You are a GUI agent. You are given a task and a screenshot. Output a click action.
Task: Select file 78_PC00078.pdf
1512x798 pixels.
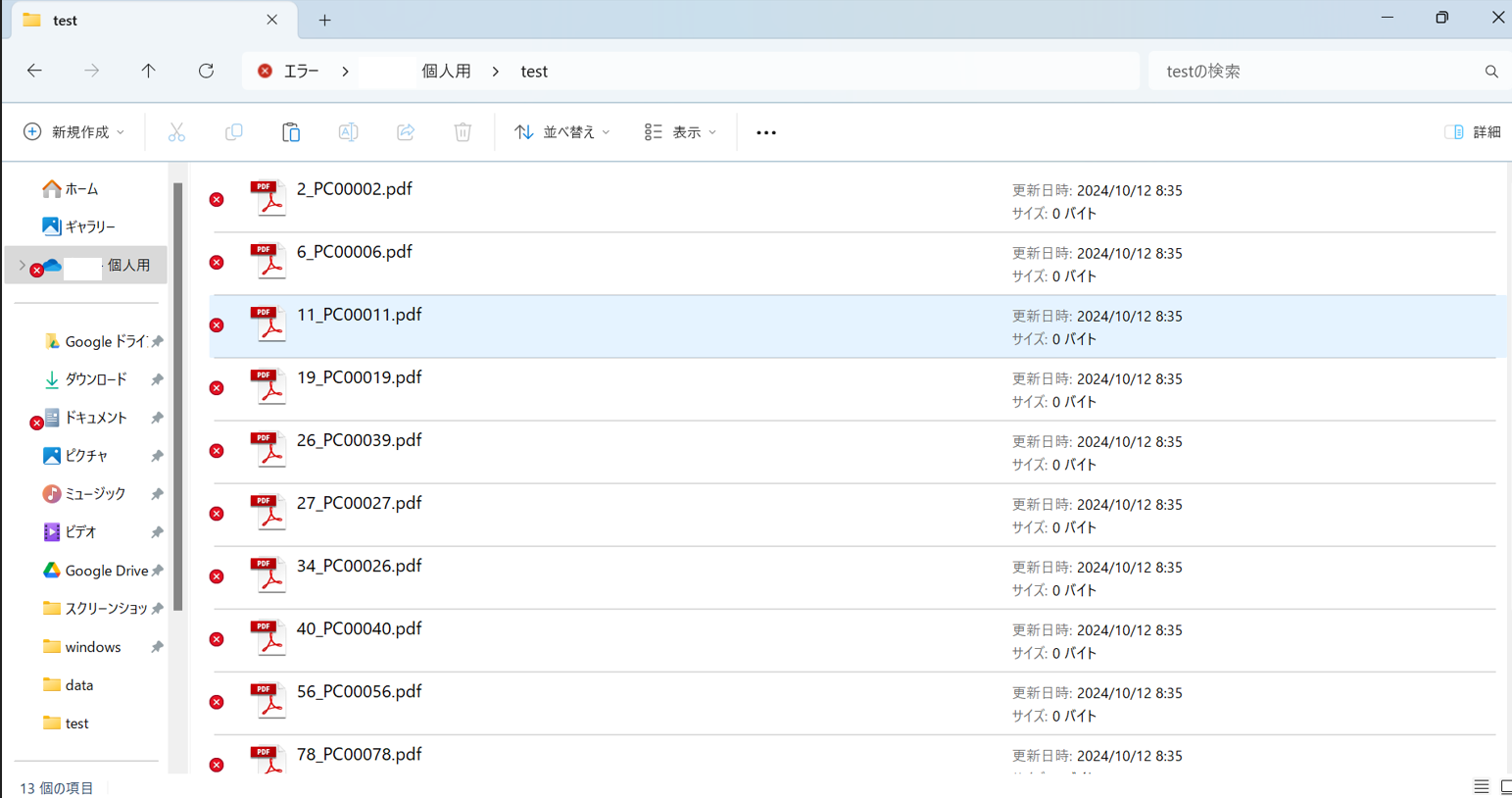(x=853, y=757)
